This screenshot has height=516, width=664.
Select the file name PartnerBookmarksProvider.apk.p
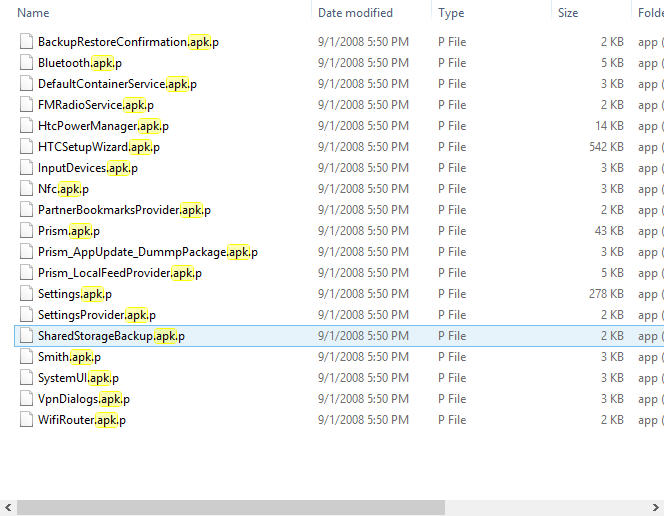tap(124, 210)
